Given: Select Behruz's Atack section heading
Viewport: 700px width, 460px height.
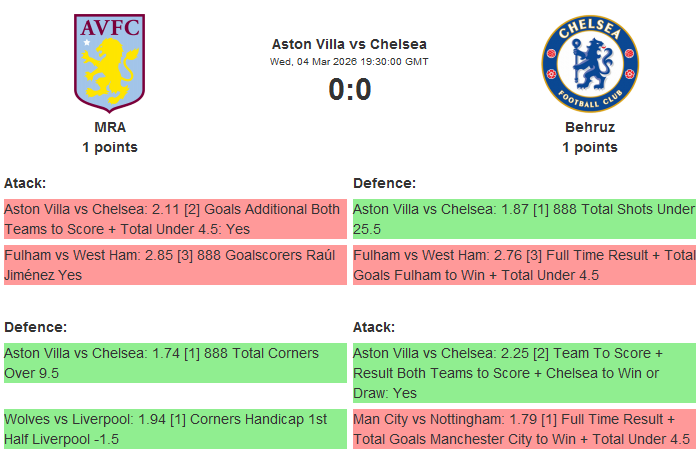Looking at the screenshot, I should pos(374,327).
